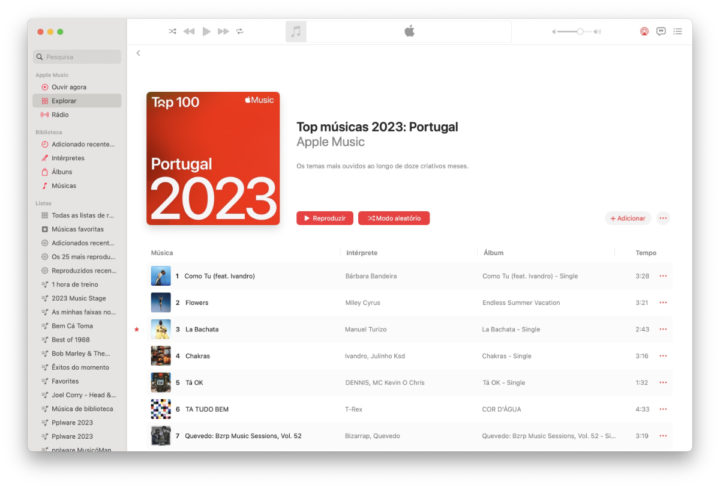Open more options for Quevedo Bzrp Sessions
Viewport: 720px width, 488px height.
point(663,436)
